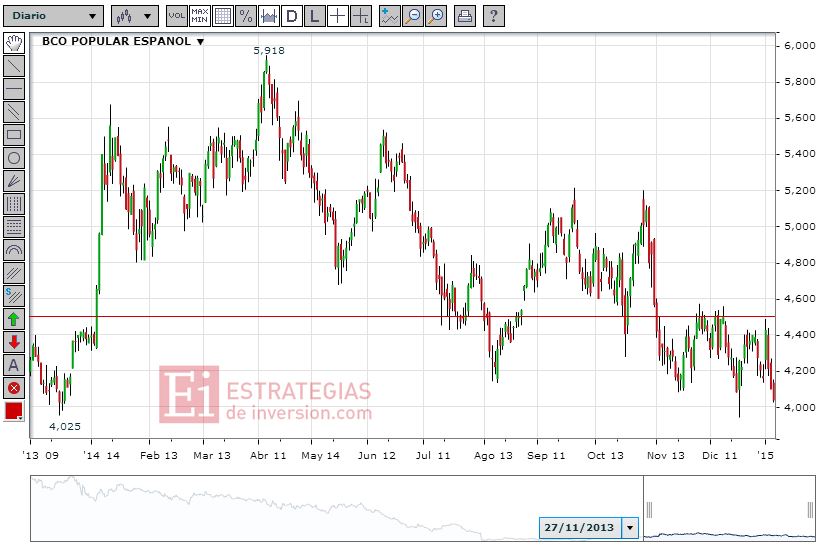Toggle the percentage scale button
The height and width of the screenshot is (546, 821).
pos(246,16)
